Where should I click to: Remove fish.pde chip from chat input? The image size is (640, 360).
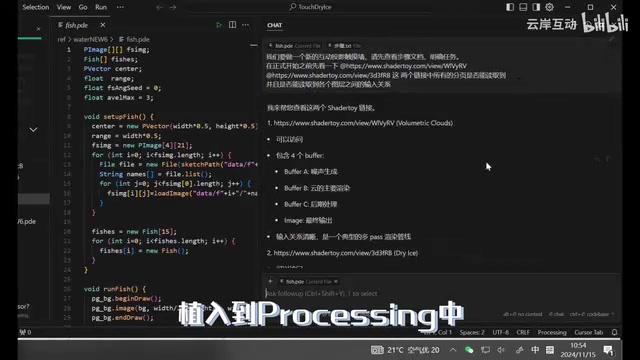click(x=336, y=282)
